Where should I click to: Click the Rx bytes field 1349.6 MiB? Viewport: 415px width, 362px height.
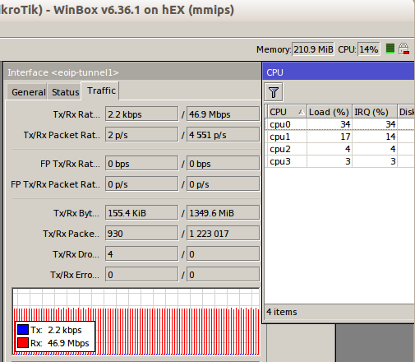click(x=223, y=213)
